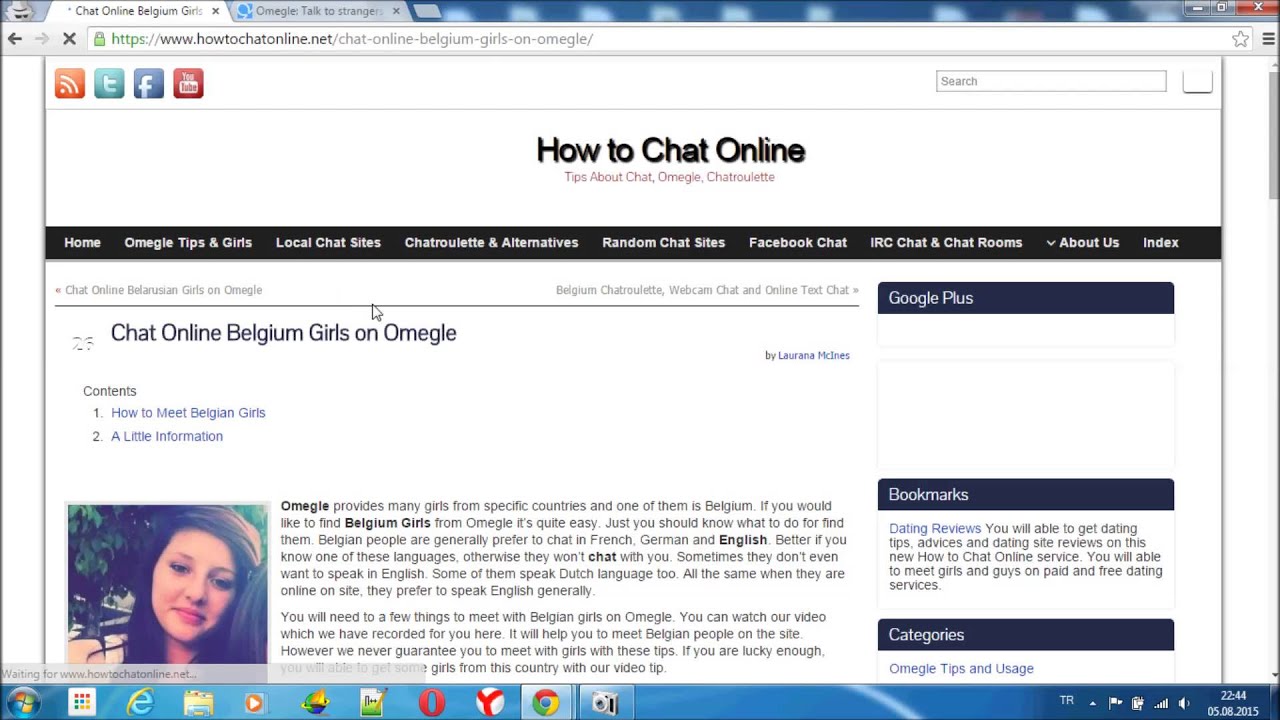Launch Yandex browser from taskbar
This screenshot has width=1280, height=720.
[x=490, y=703]
